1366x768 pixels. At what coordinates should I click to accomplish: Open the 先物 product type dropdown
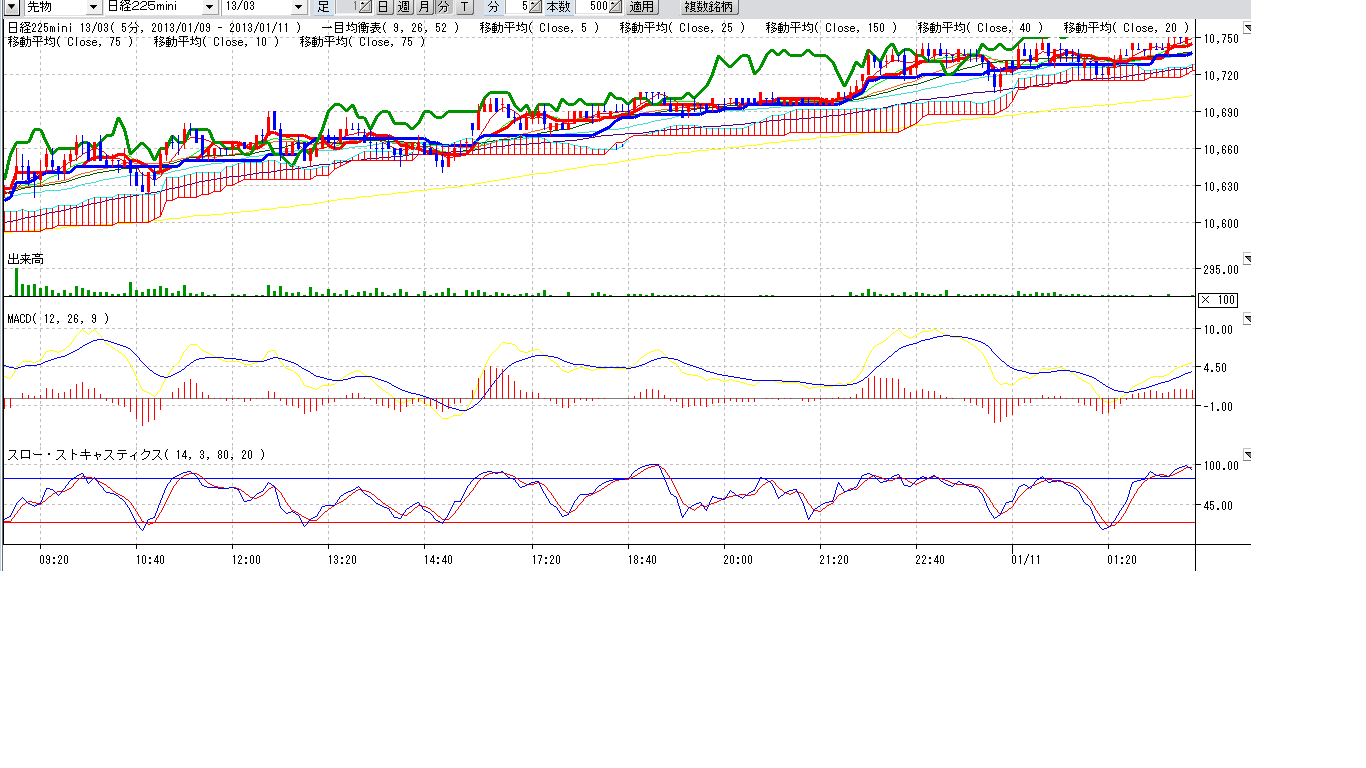pyautogui.click(x=93, y=7)
